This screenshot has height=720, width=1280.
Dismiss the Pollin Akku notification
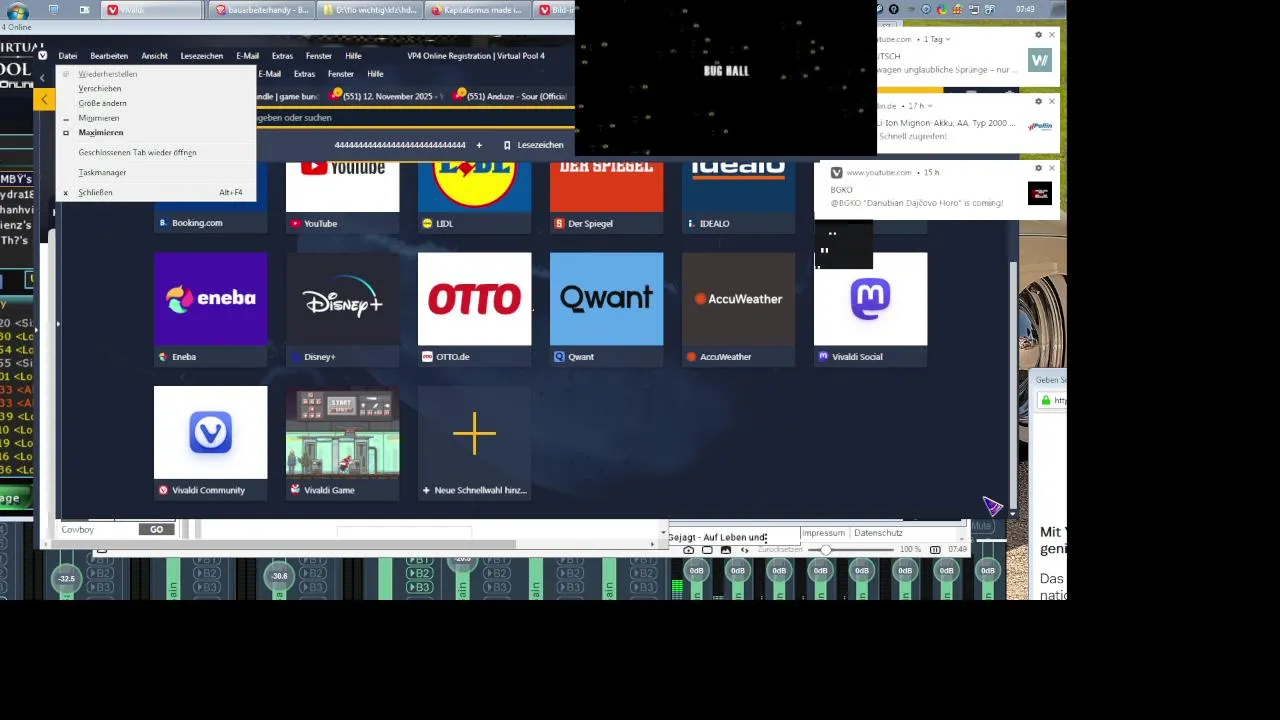pos(1052,101)
